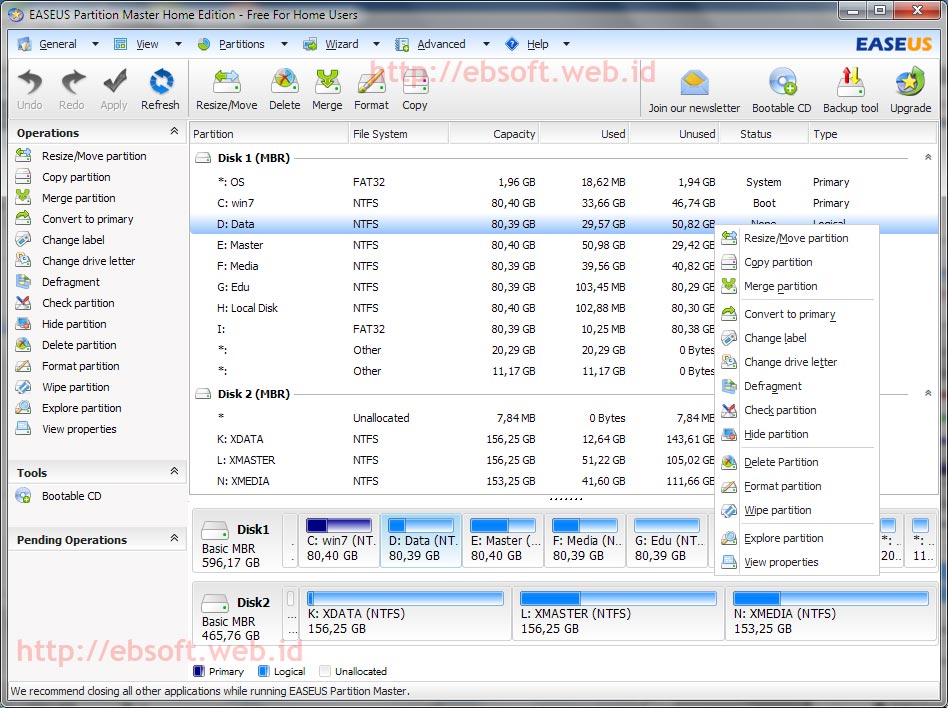Choose Convert to primary in Operations panel
The image size is (948, 708).
click(74, 219)
